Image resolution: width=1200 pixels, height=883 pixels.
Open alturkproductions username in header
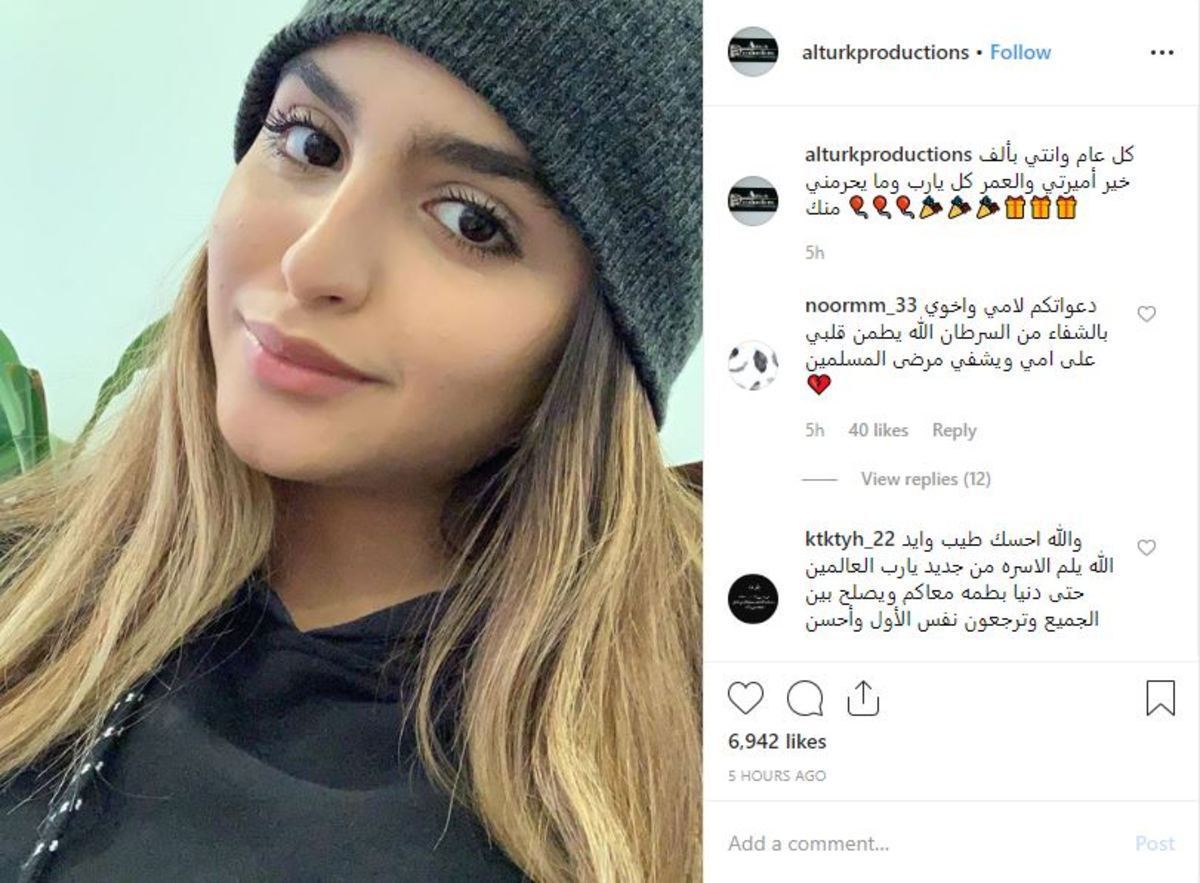(885, 53)
